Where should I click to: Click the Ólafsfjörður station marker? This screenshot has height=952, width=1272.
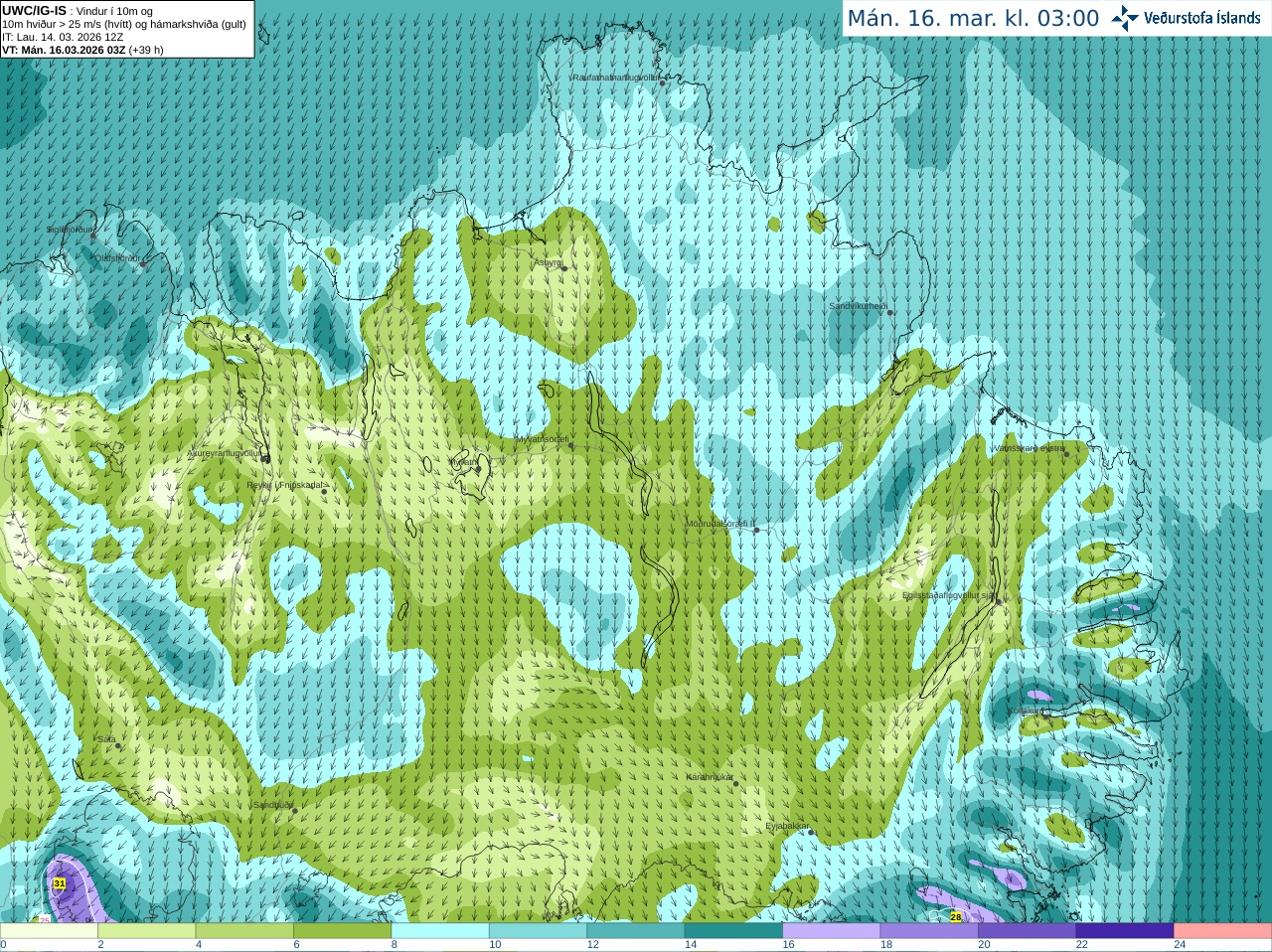(x=143, y=264)
